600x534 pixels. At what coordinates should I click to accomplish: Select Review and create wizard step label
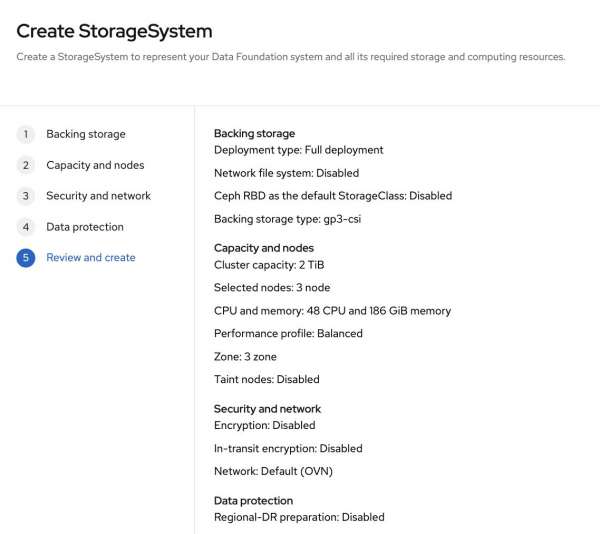coord(91,258)
